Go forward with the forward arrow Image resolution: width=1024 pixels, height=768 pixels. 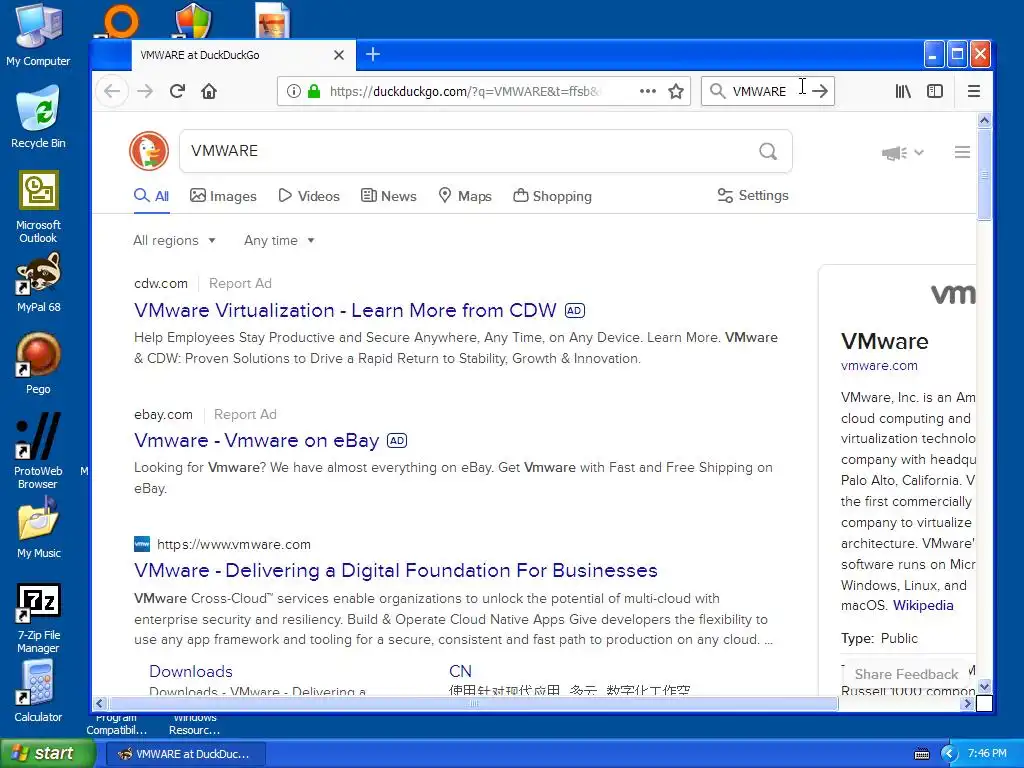(x=145, y=91)
